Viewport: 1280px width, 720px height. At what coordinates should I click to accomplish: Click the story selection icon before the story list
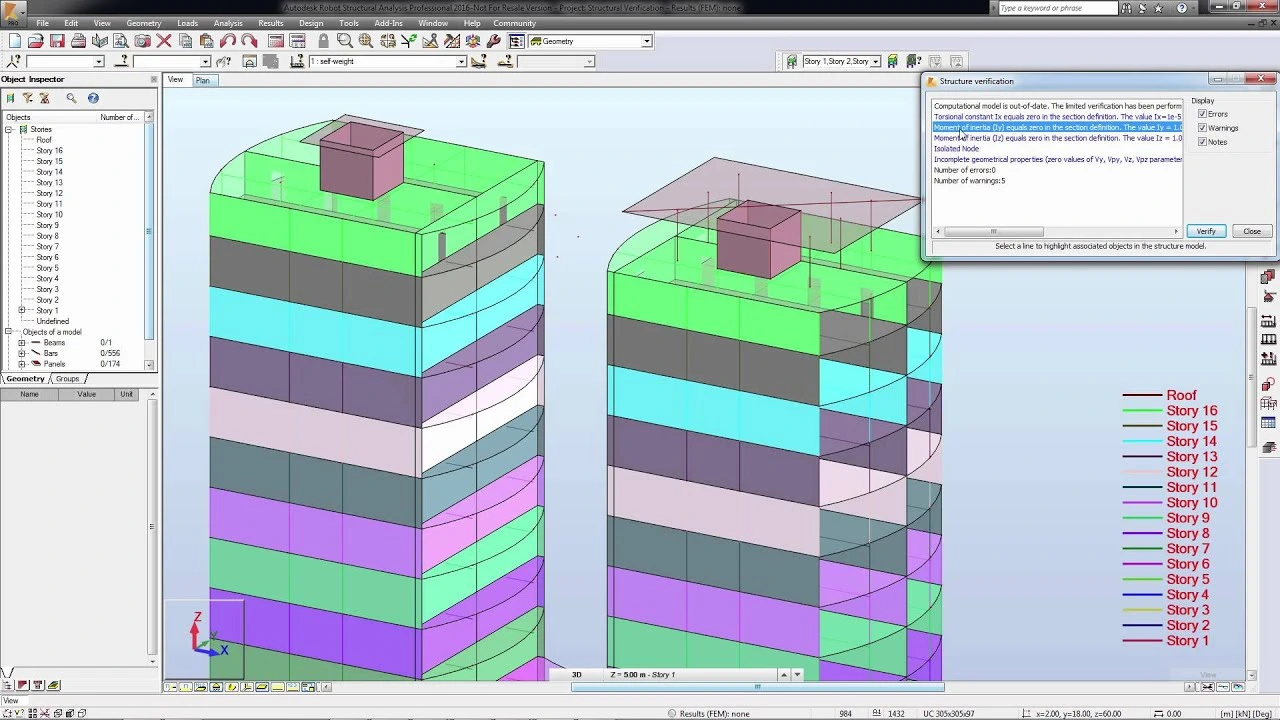(x=792, y=61)
